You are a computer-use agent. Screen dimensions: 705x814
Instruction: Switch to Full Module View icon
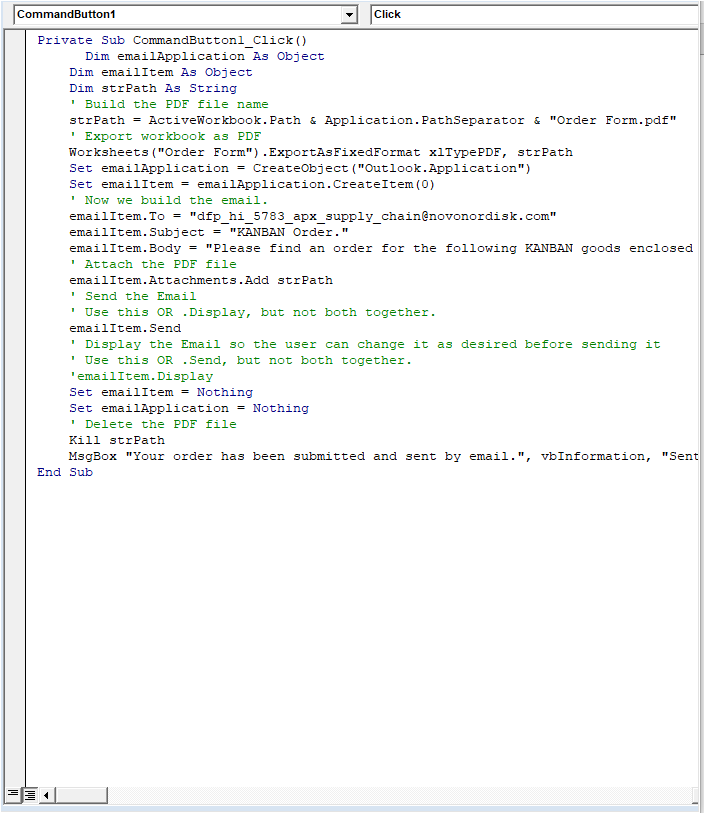[30, 794]
